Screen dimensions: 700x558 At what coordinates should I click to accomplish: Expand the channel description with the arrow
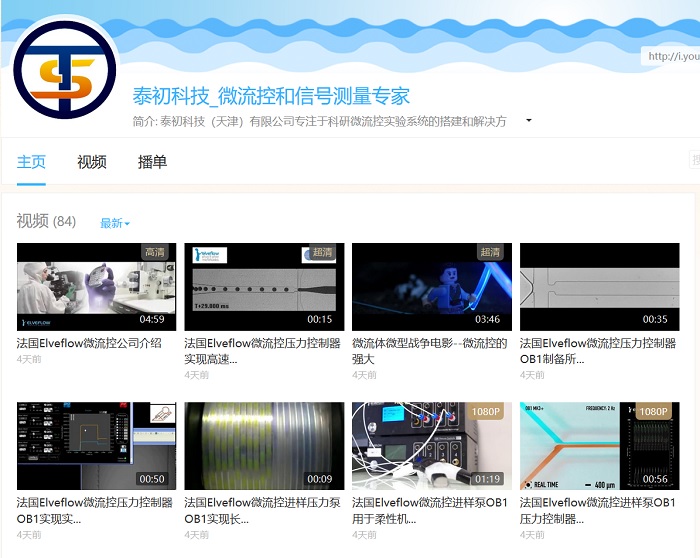528,121
